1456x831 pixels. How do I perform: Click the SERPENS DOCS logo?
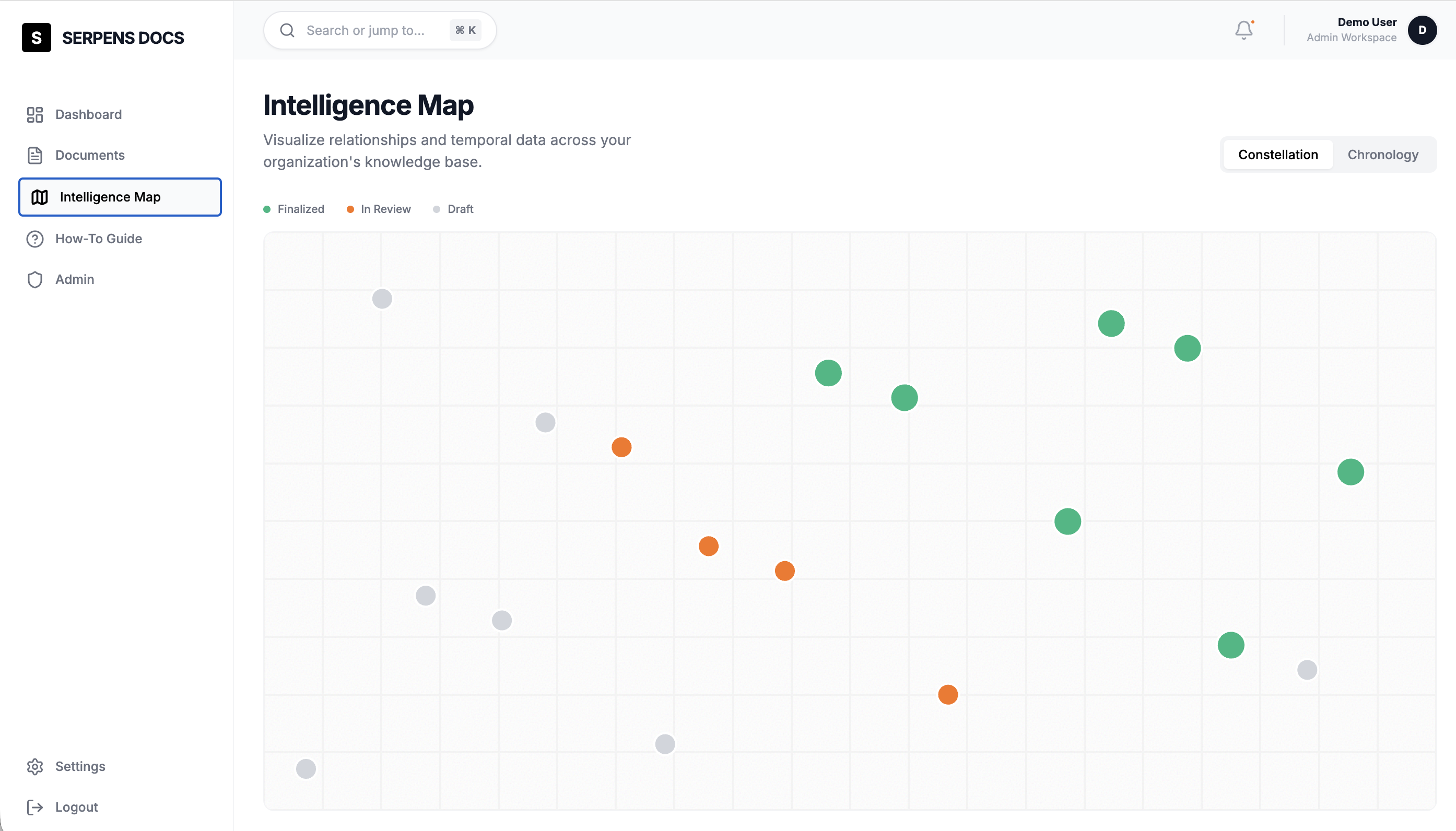103,37
